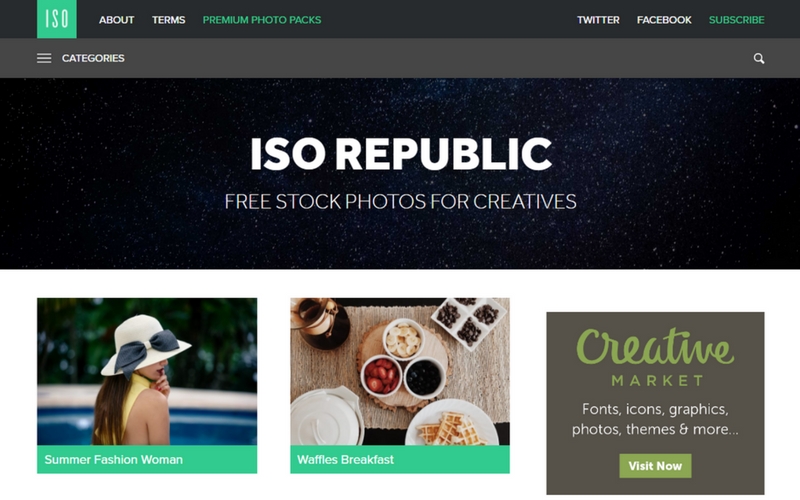800x500 pixels.
Task: Click the Creative Market ad description text
Action: 655,419
